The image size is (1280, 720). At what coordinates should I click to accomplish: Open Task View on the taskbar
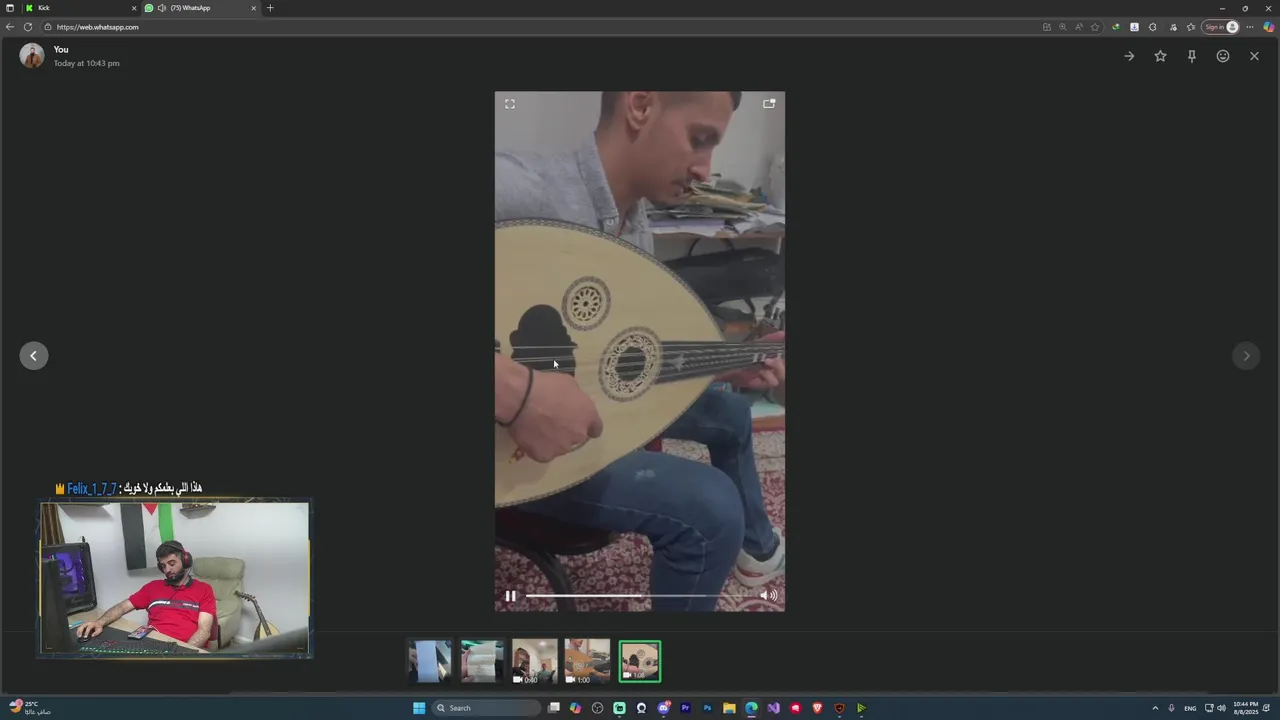click(x=553, y=708)
